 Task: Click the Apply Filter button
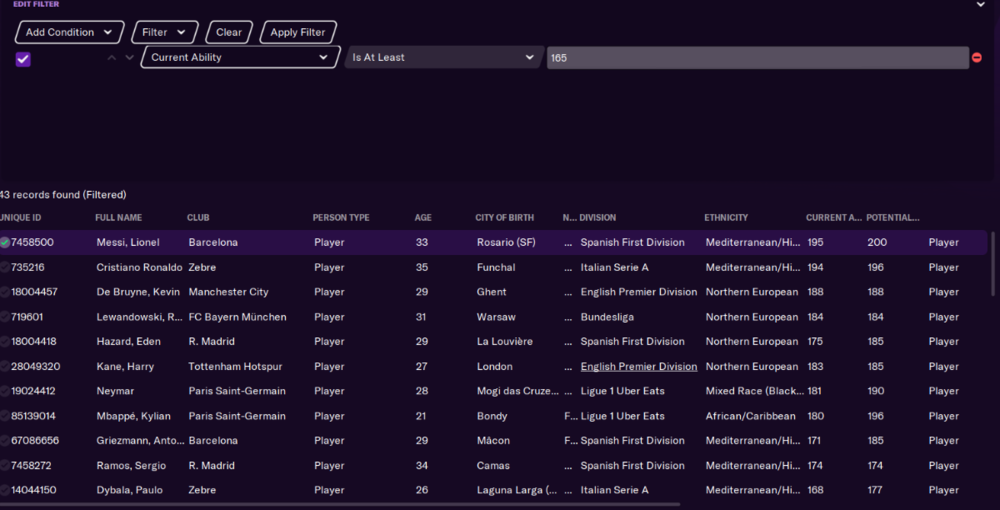[x=298, y=32]
